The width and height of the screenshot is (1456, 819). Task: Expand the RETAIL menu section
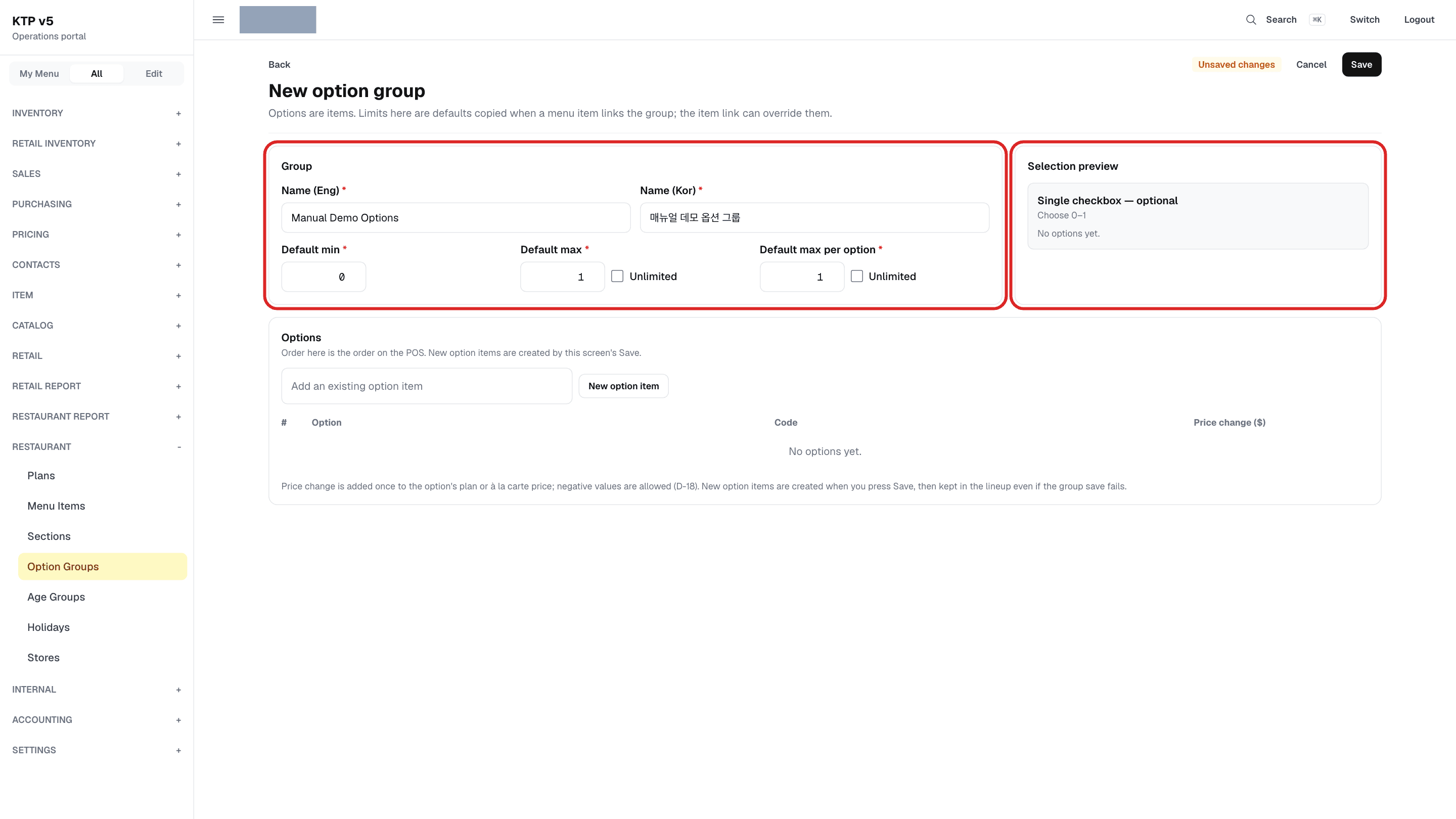(97, 355)
